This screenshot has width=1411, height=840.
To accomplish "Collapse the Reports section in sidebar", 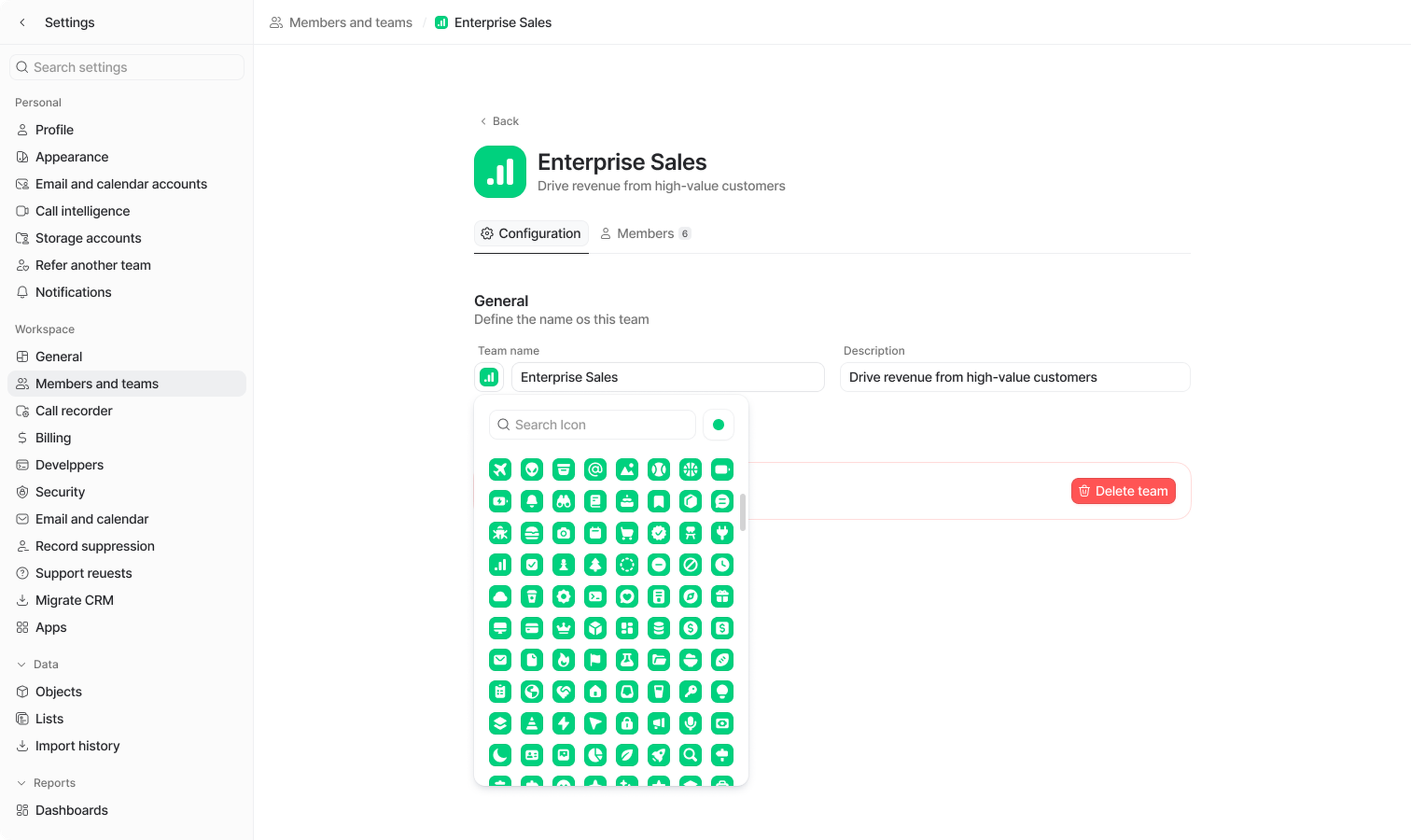I will (22, 783).
